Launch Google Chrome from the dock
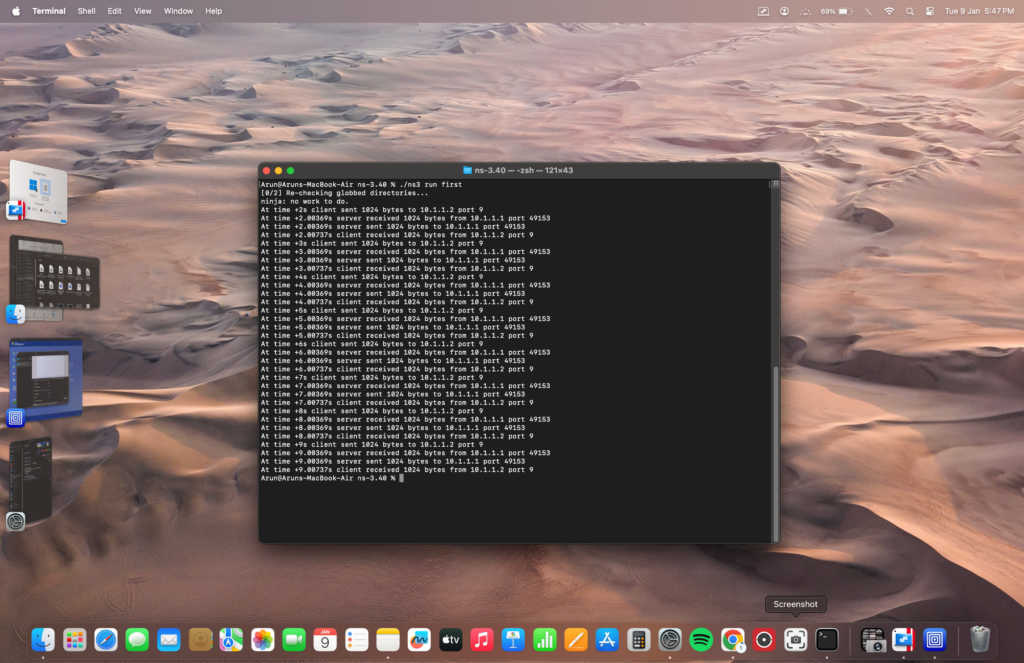This screenshot has width=1024, height=663. (733, 640)
